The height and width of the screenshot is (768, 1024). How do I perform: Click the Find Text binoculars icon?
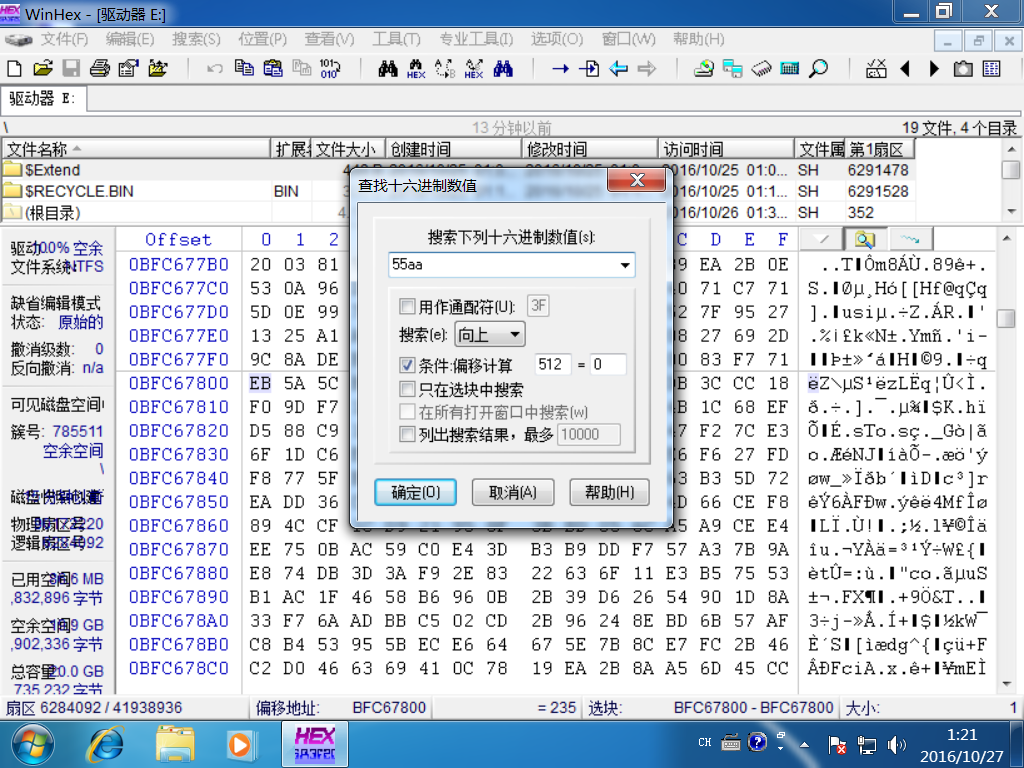tap(388, 68)
